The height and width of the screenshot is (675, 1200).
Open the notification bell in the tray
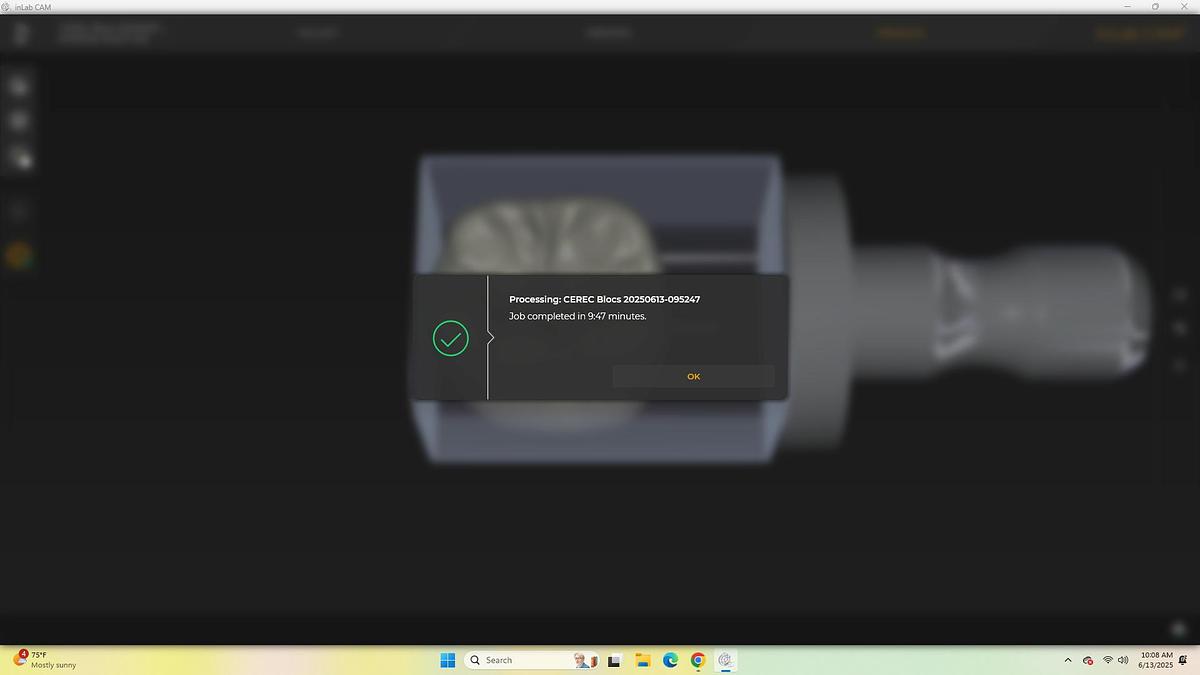[x=1183, y=660]
